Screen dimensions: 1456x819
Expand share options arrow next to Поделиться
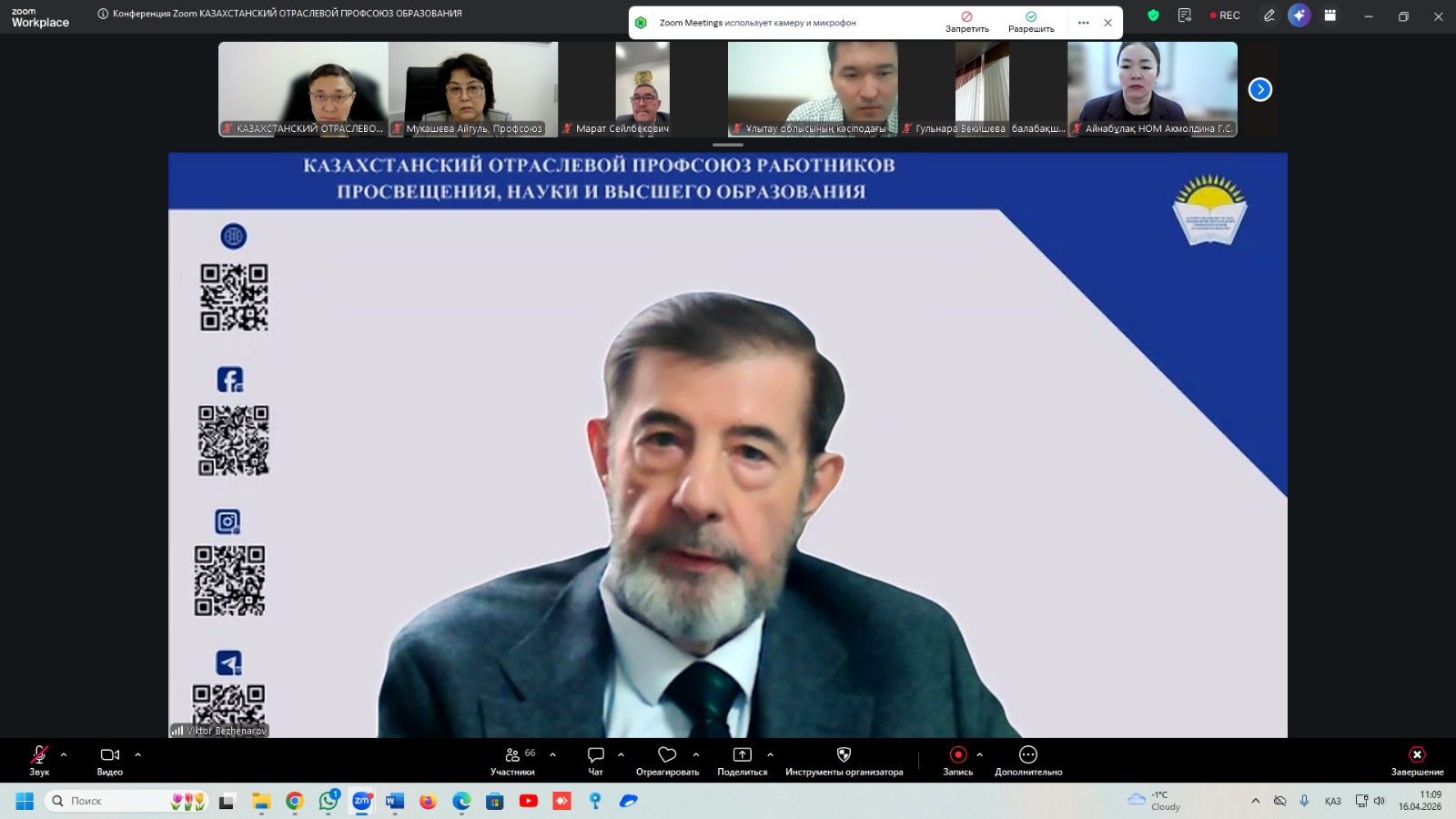pos(770,754)
